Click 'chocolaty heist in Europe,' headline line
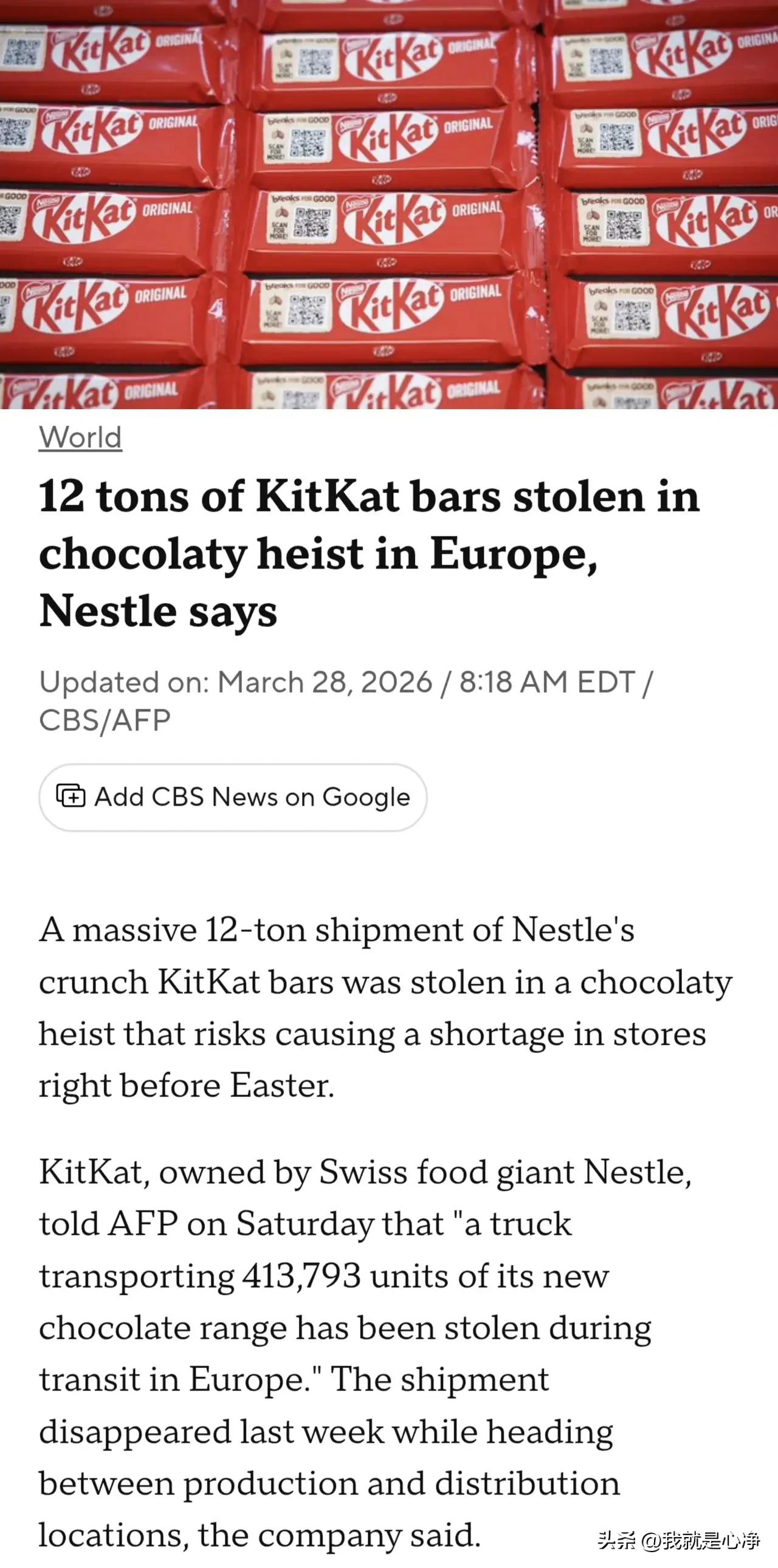The width and height of the screenshot is (778, 1568). pos(318,555)
